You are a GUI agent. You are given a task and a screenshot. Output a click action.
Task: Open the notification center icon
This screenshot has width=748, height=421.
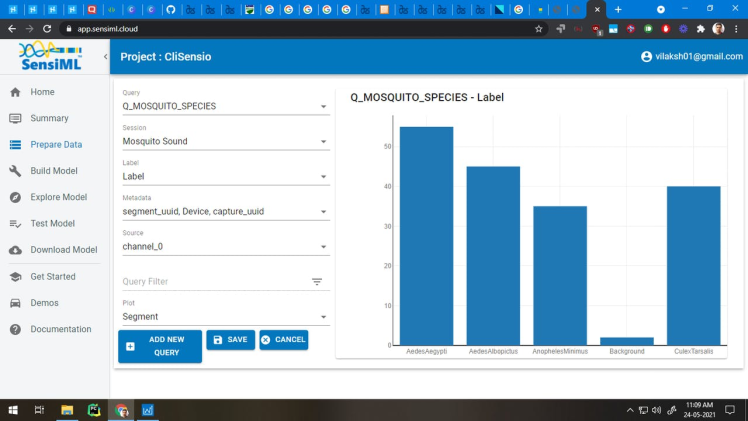tap(730, 410)
